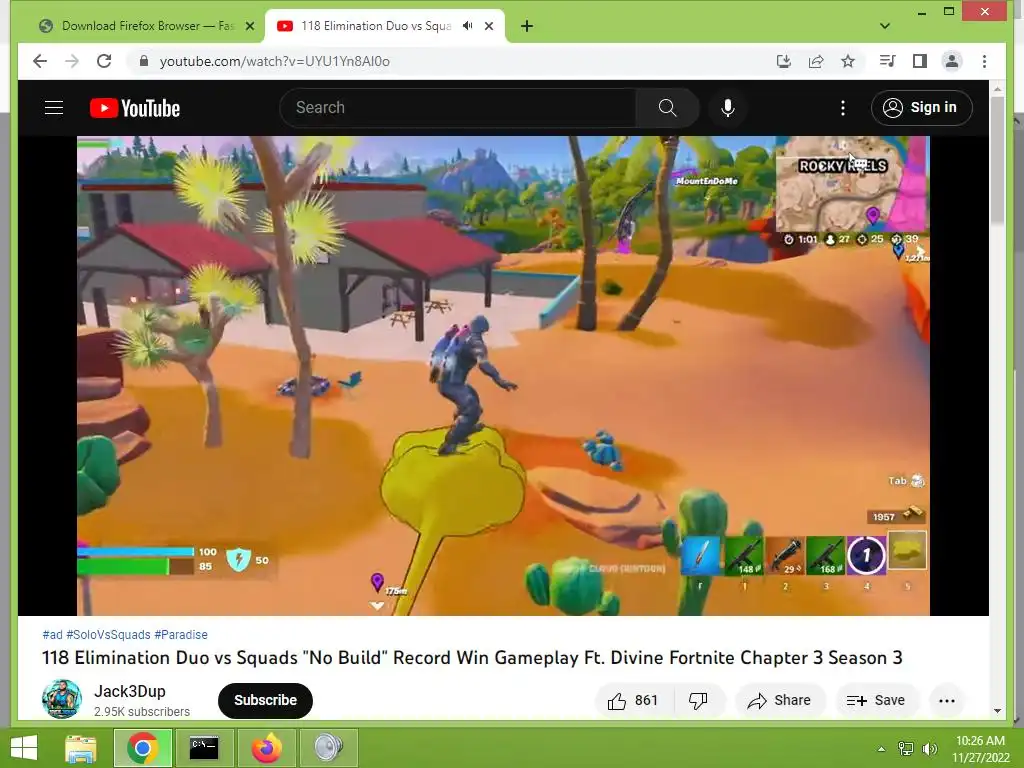Screen dimensions: 1024x768
Task: Search with voice microphone icon
Action: (x=728, y=108)
